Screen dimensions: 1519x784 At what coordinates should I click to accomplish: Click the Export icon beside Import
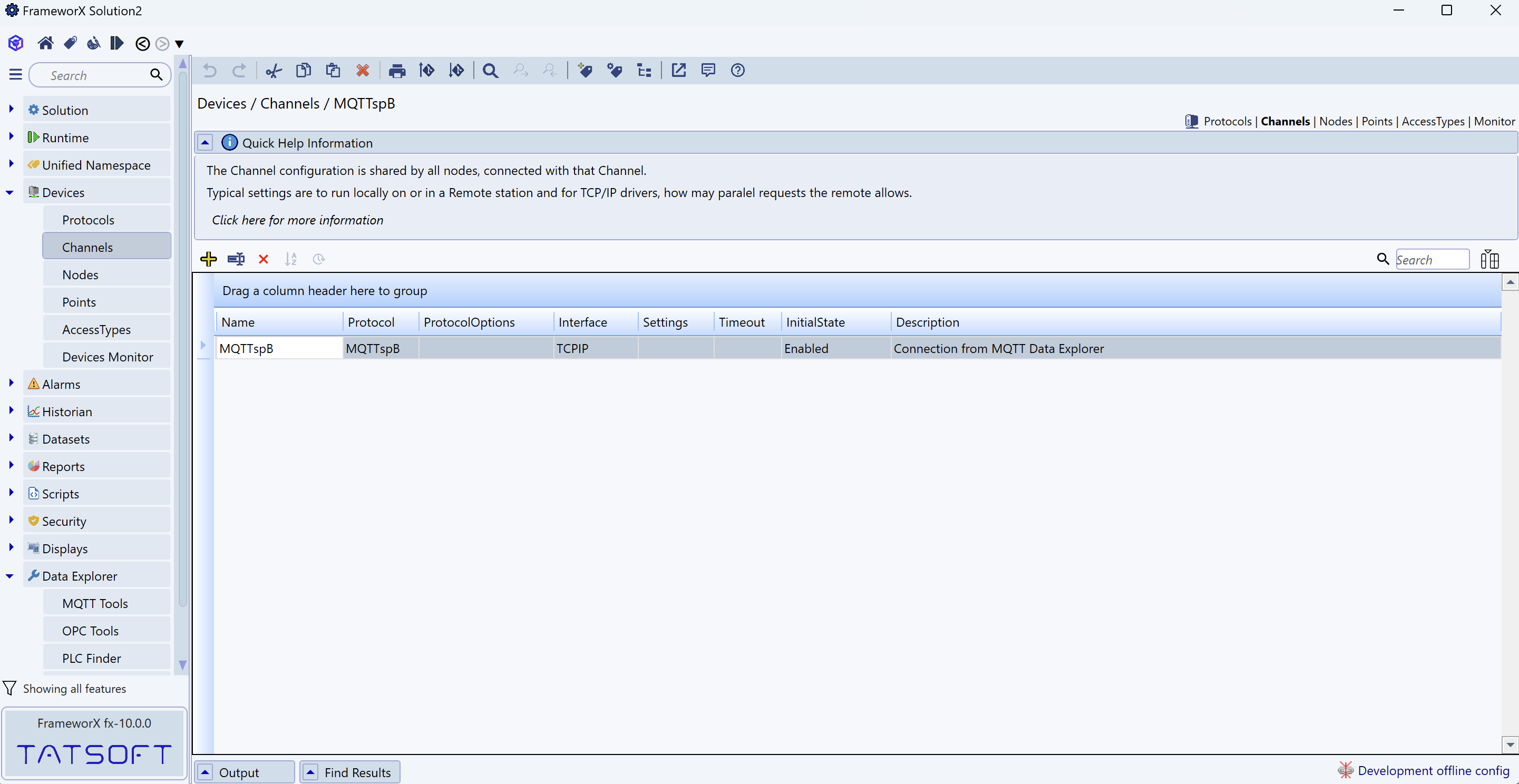coord(456,71)
